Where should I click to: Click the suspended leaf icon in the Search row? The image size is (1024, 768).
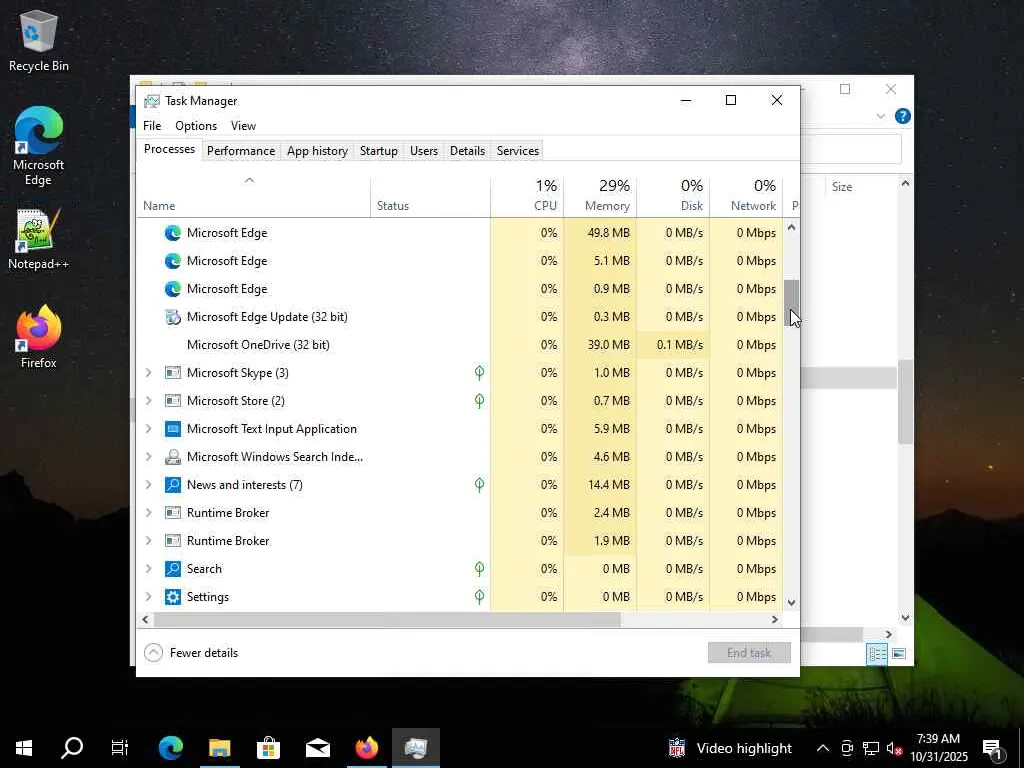click(x=479, y=569)
